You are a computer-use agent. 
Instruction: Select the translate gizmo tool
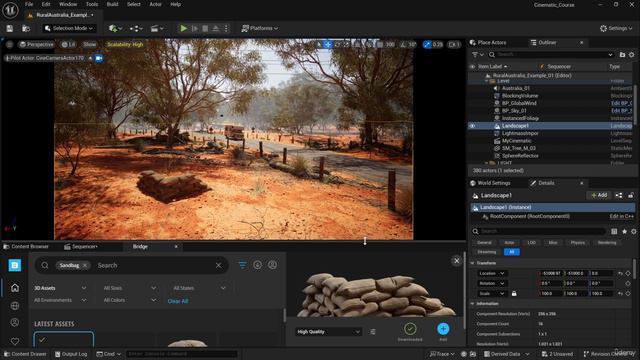pyautogui.click(x=328, y=44)
